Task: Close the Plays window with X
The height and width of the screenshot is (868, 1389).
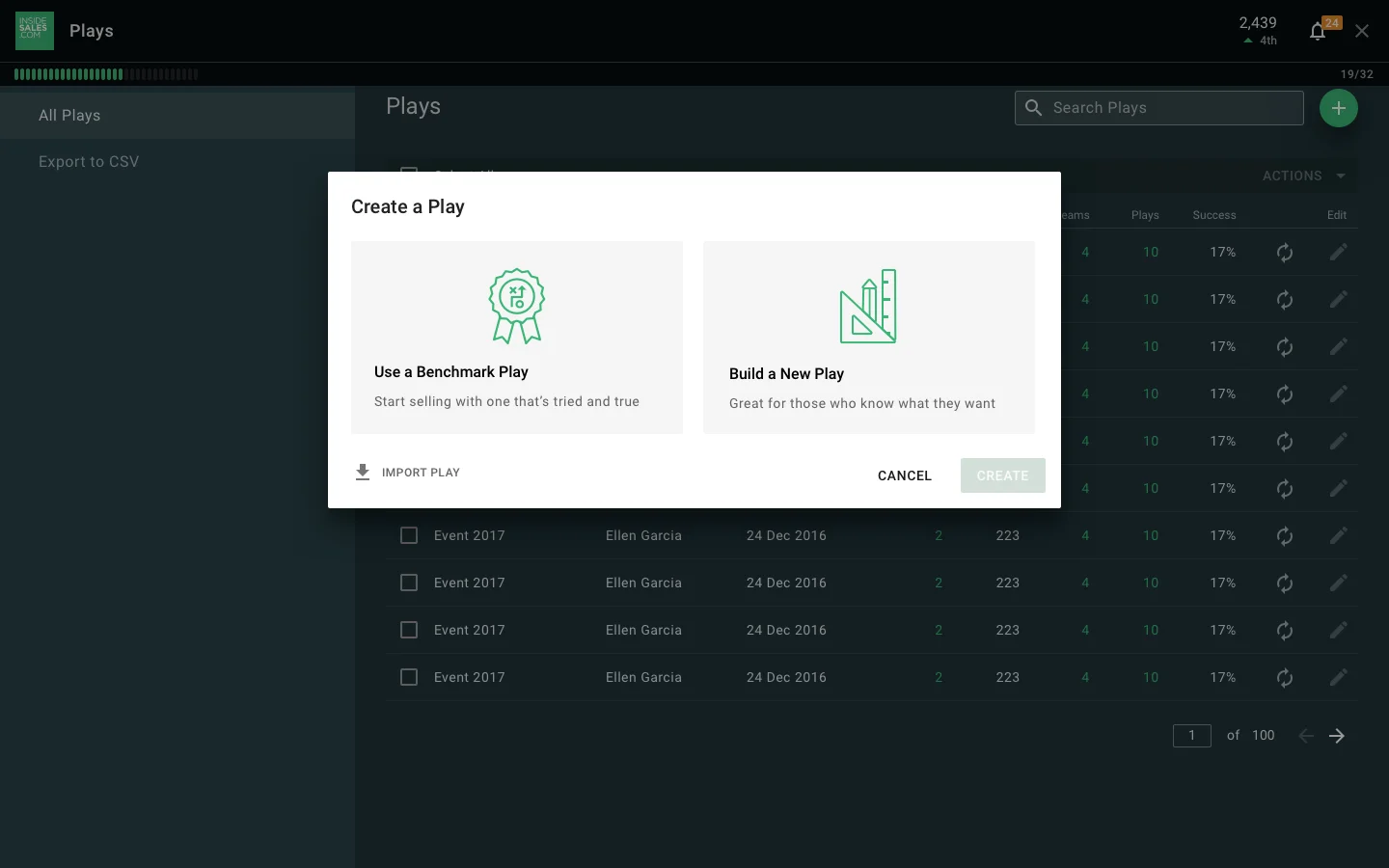Action: (1362, 32)
